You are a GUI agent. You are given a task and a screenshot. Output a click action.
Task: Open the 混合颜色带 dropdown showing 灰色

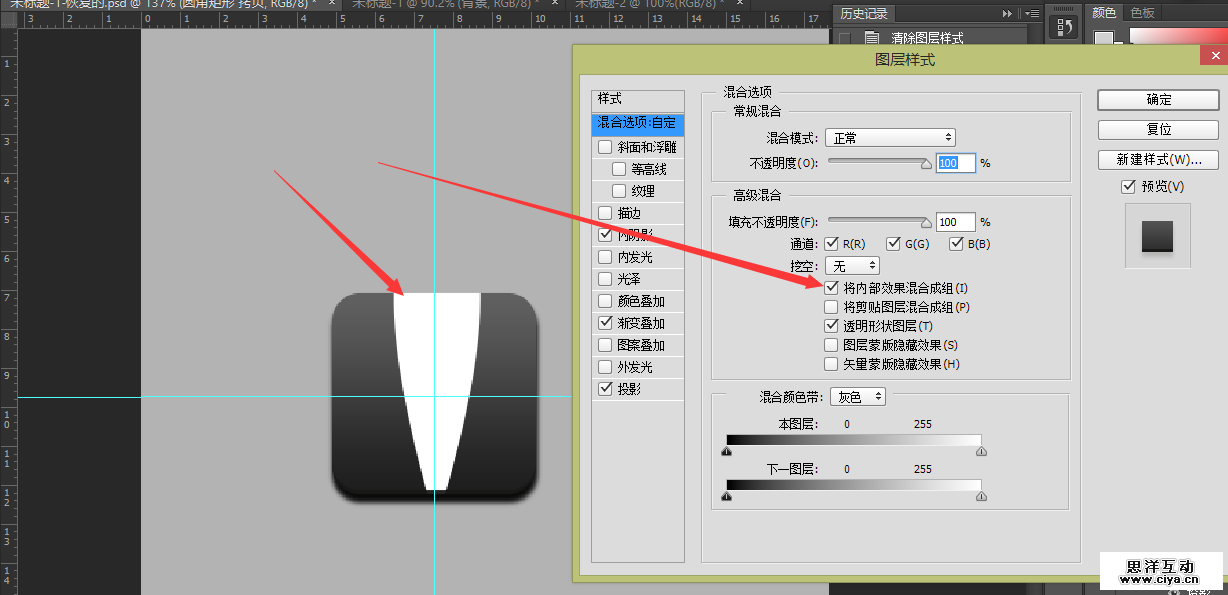(858, 397)
